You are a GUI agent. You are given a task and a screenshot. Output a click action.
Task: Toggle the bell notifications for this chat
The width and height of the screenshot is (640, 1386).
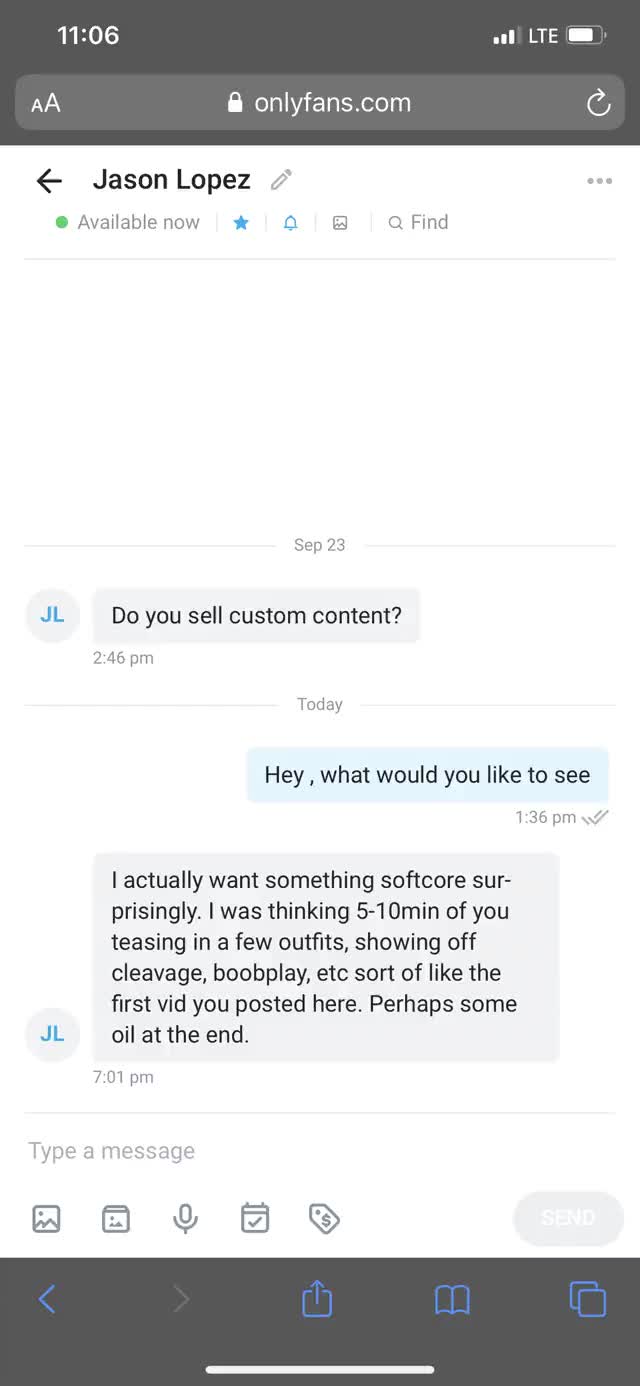[x=290, y=223]
